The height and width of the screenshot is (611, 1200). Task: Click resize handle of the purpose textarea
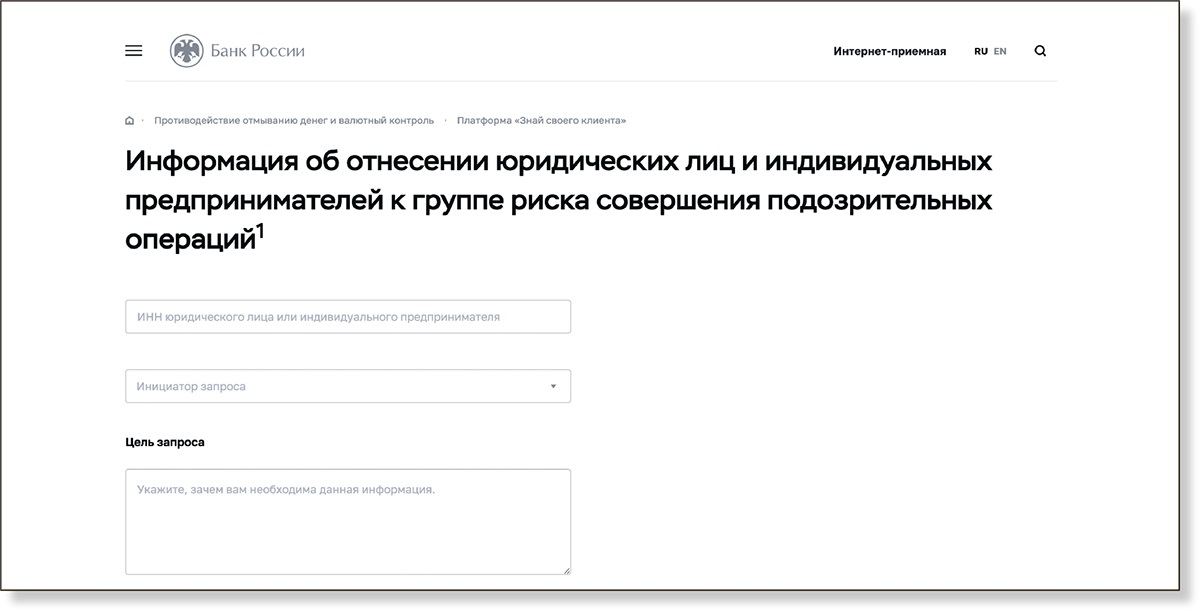pos(566,570)
